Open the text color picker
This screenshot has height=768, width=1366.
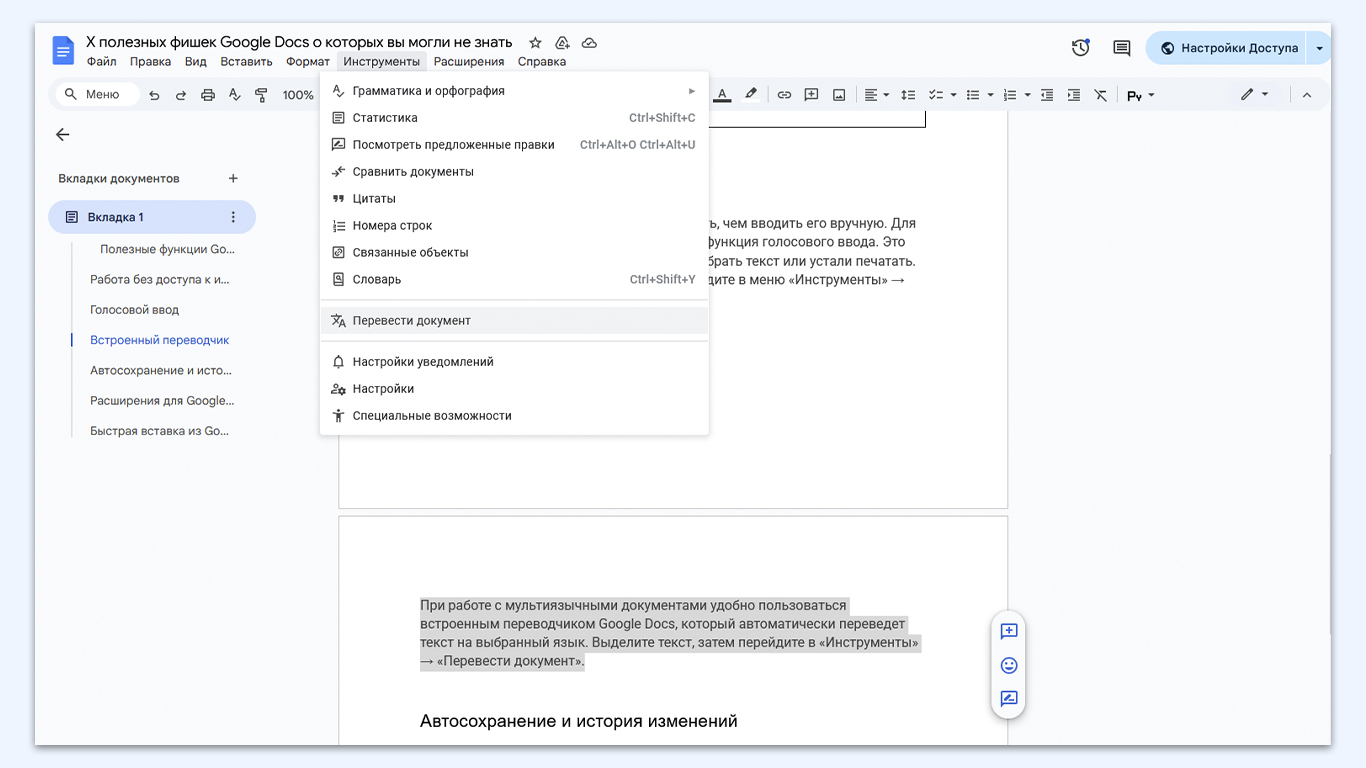tap(722, 95)
